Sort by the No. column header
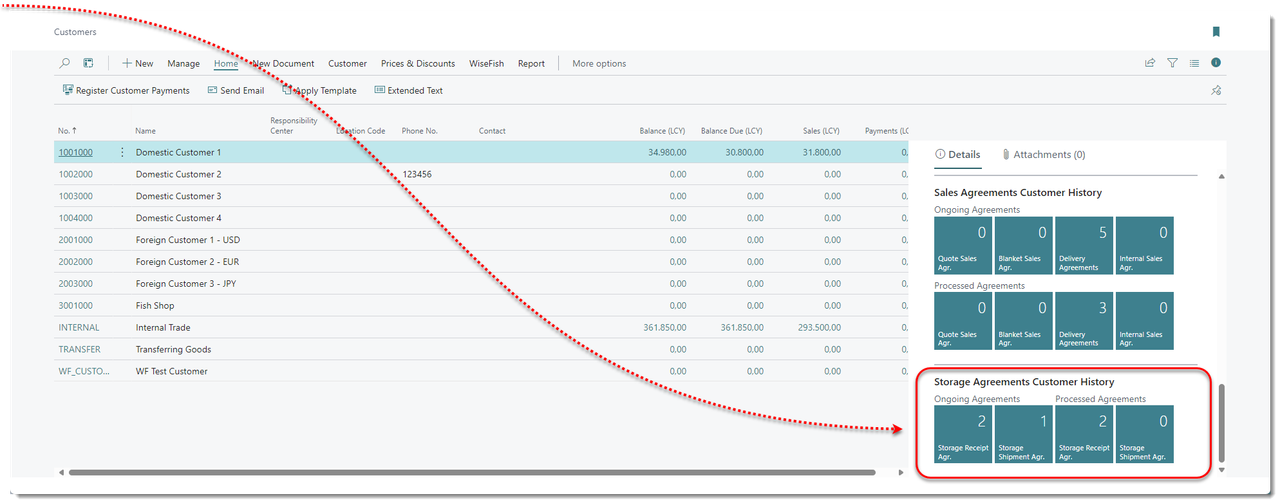 tap(64, 131)
